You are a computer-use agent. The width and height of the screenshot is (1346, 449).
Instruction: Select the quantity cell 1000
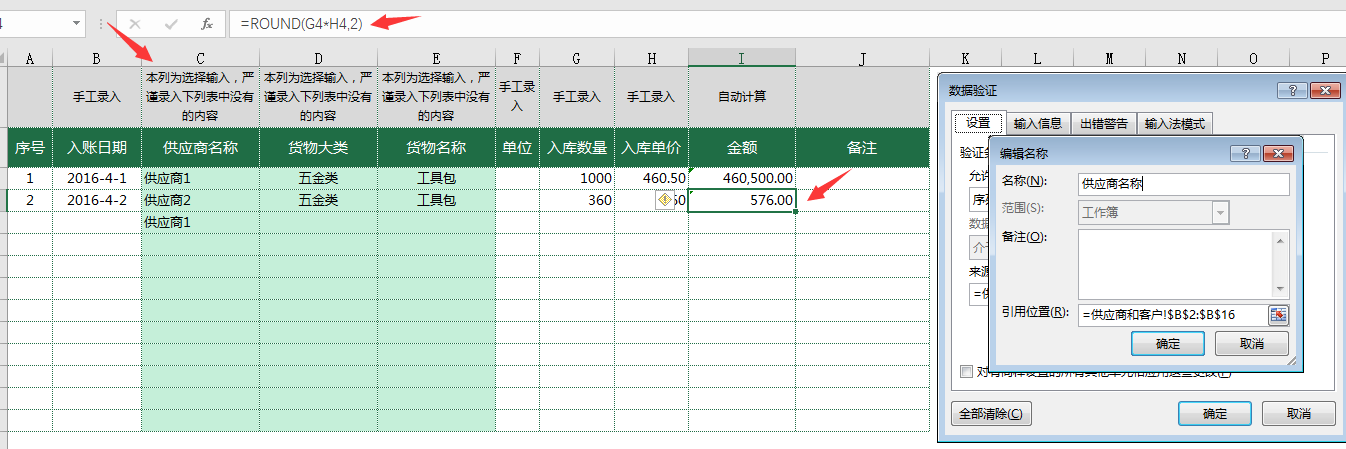click(x=576, y=178)
